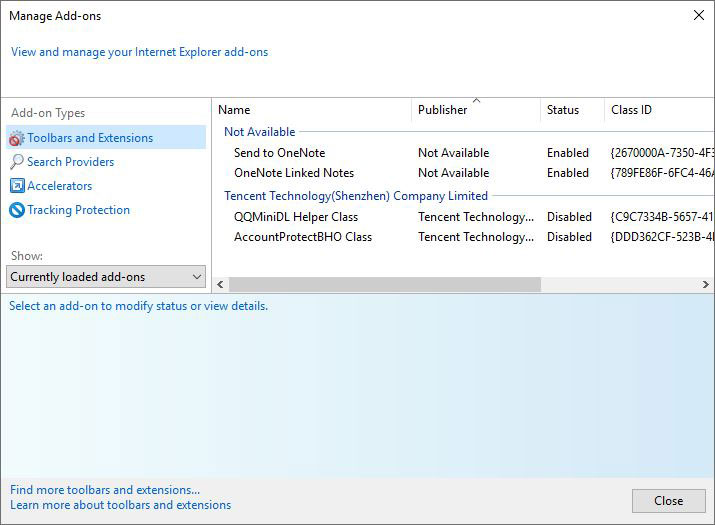Click Disabled status of AccountProtectBHO Class
This screenshot has width=715, height=525.
point(570,237)
